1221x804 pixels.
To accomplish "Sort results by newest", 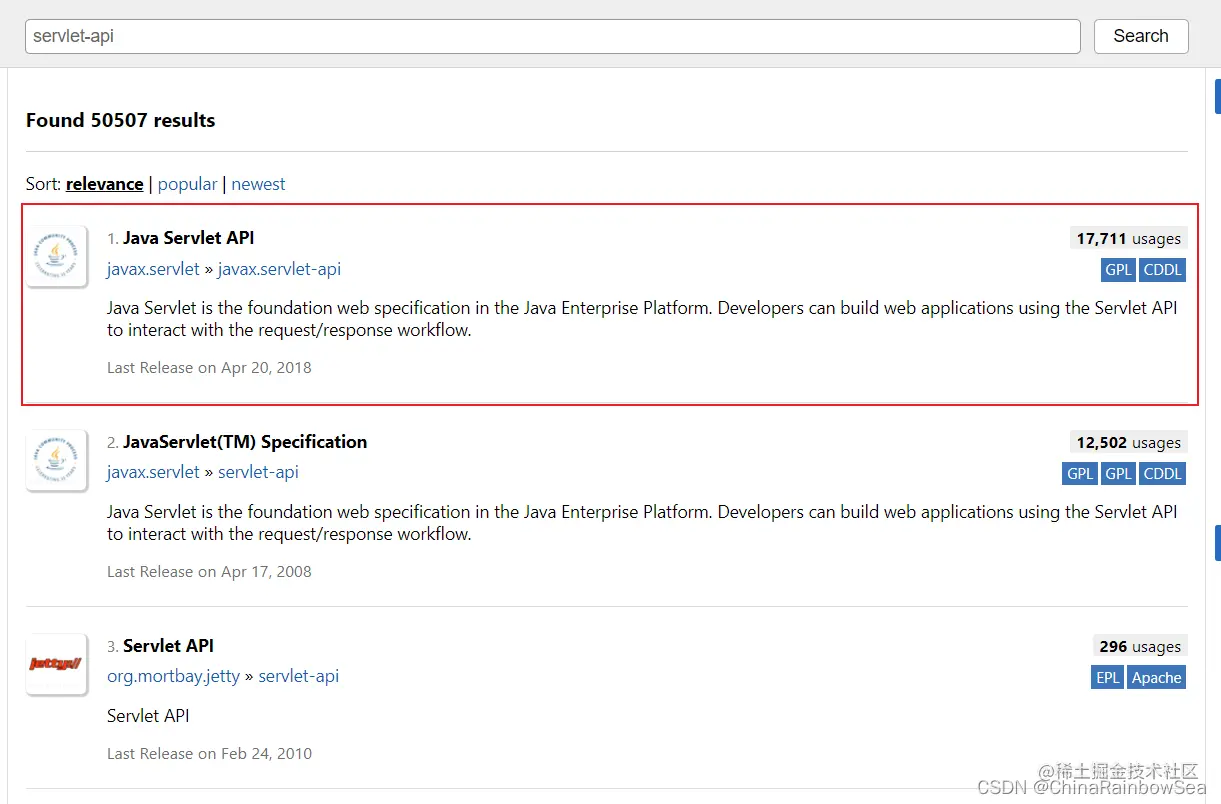I will 258,184.
